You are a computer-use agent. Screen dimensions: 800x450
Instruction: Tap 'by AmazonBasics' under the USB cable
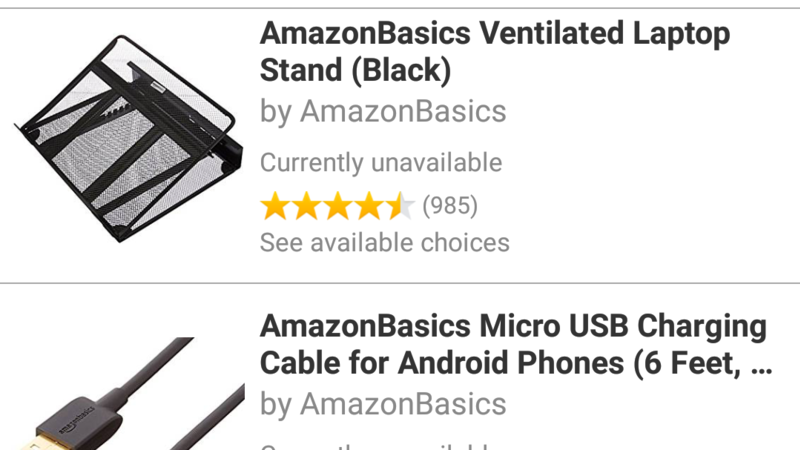pyautogui.click(x=383, y=404)
